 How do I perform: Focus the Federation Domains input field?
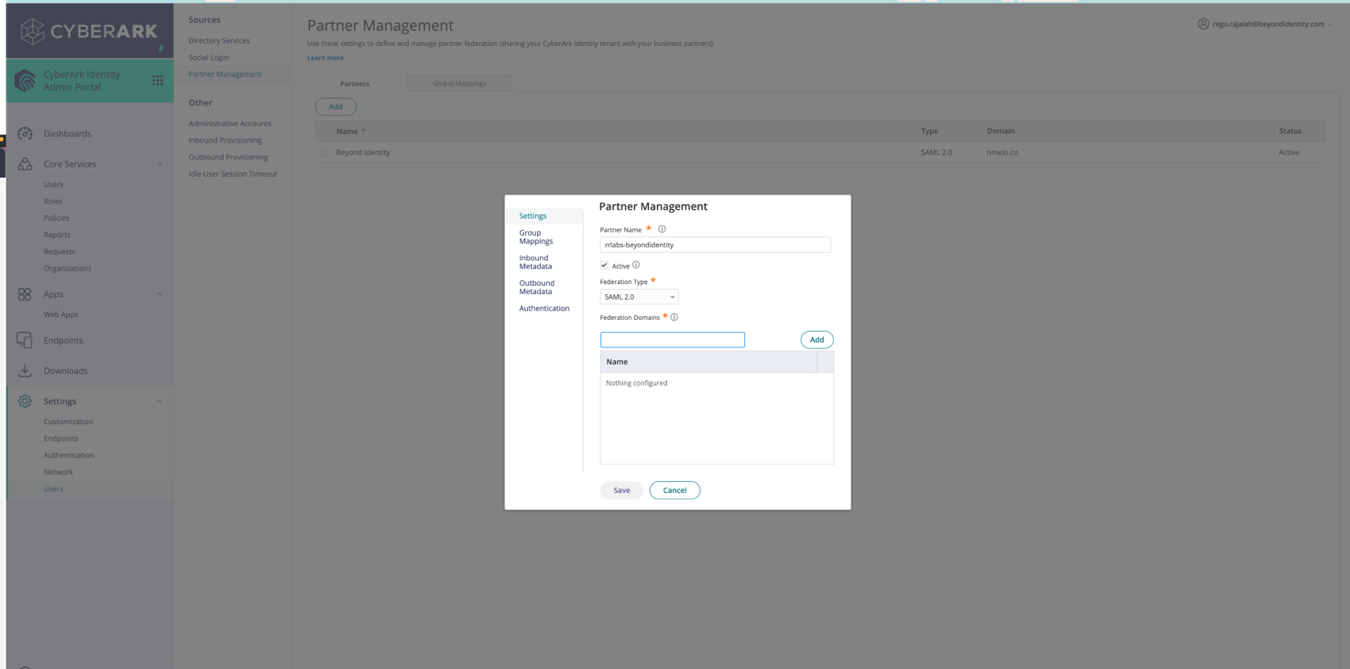pyautogui.click(x=672, y=340)
